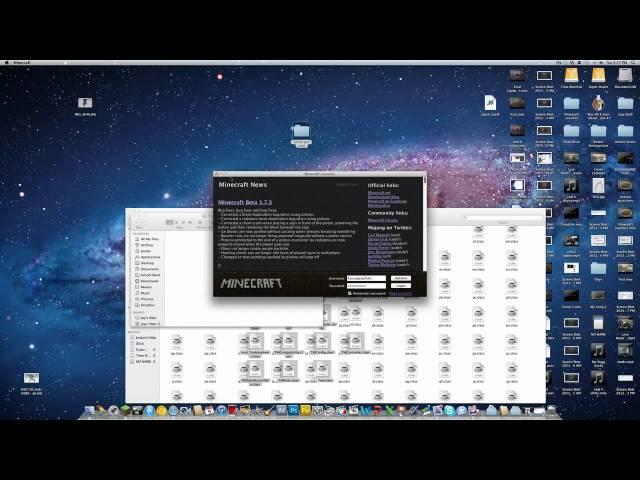Click the Need account? link
Screen dimensions: 640x480
400,293
